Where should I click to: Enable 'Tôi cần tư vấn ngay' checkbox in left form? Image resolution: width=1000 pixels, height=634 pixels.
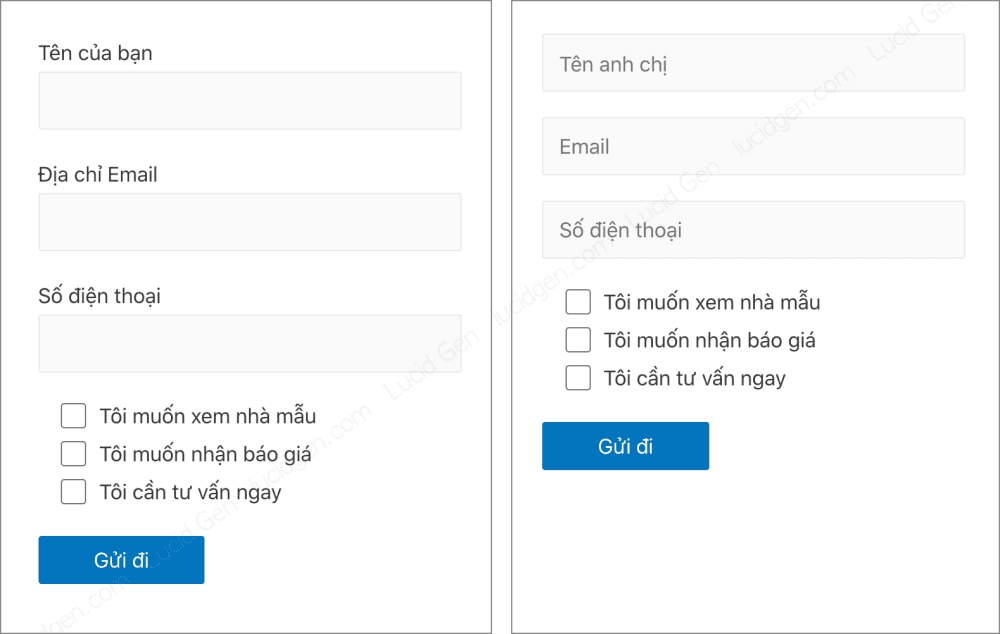tap(74, 492)
